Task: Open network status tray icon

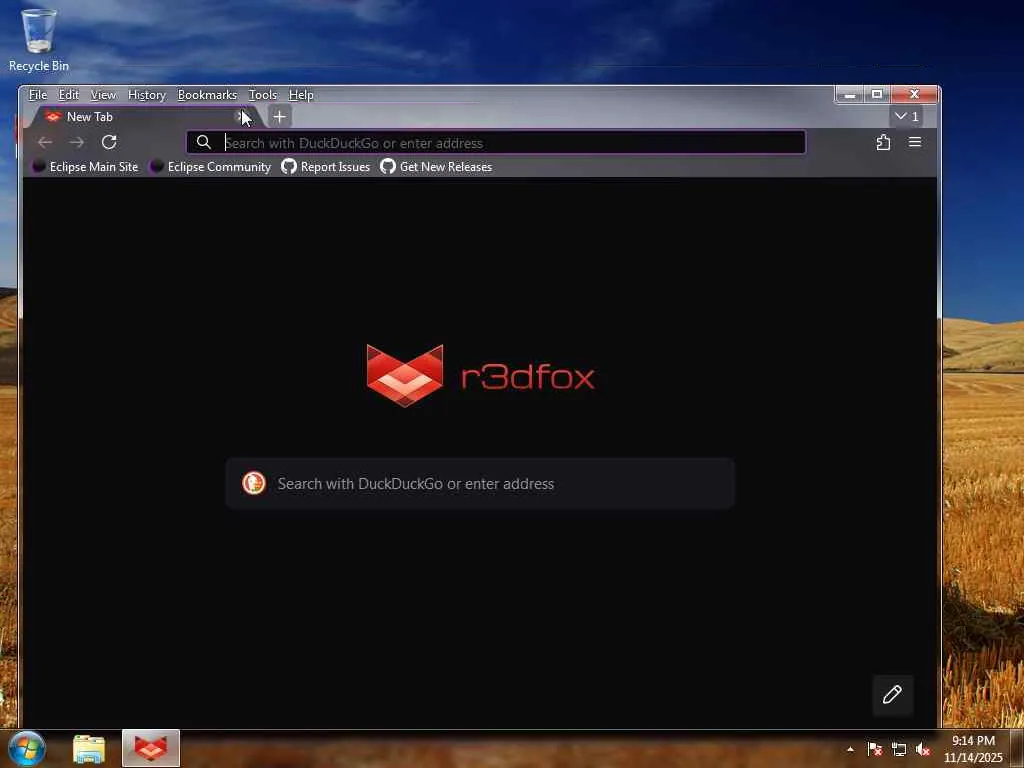Action: (899, 749)
